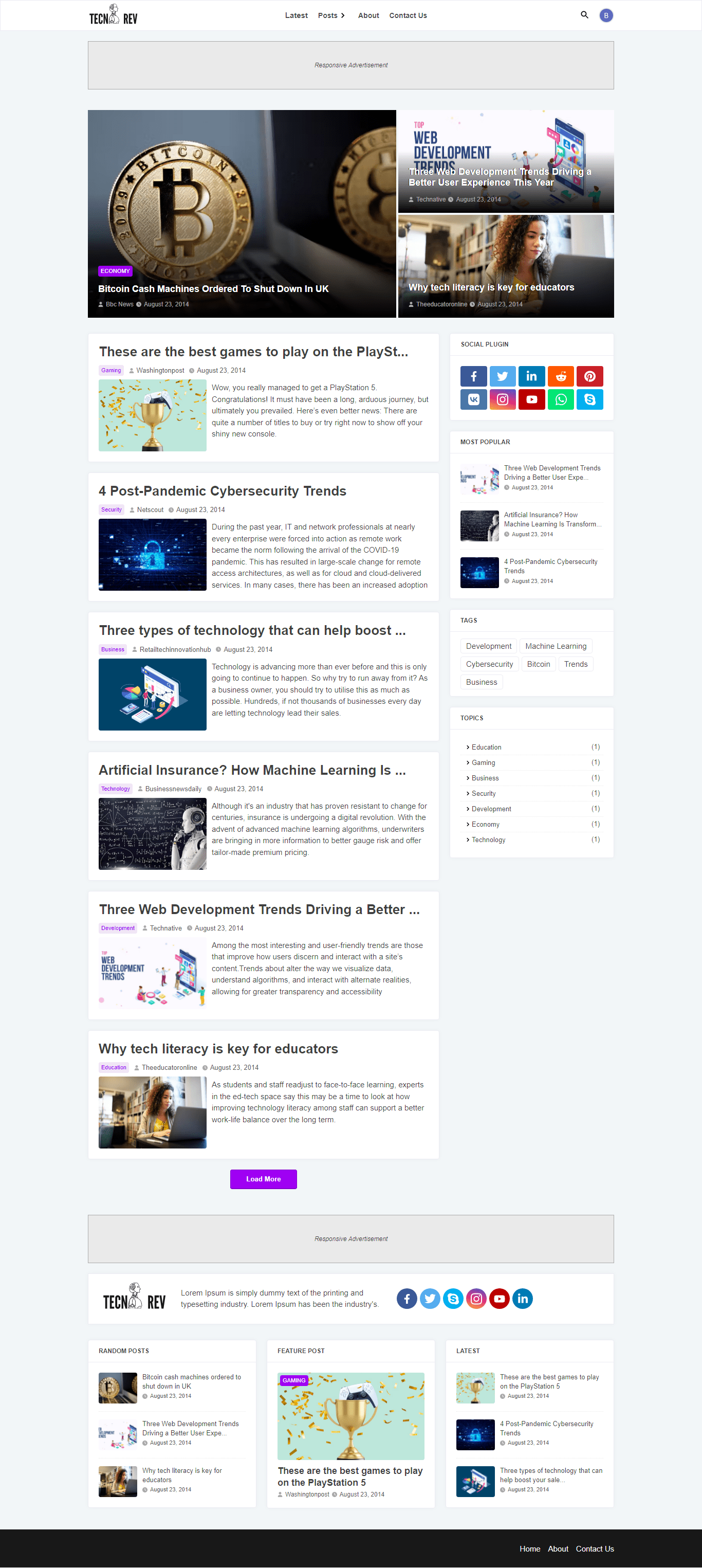Open Why tech literacy featured headline
Image resolution: width=702 pixels, height=1568 pixels.
click(491, 287)
